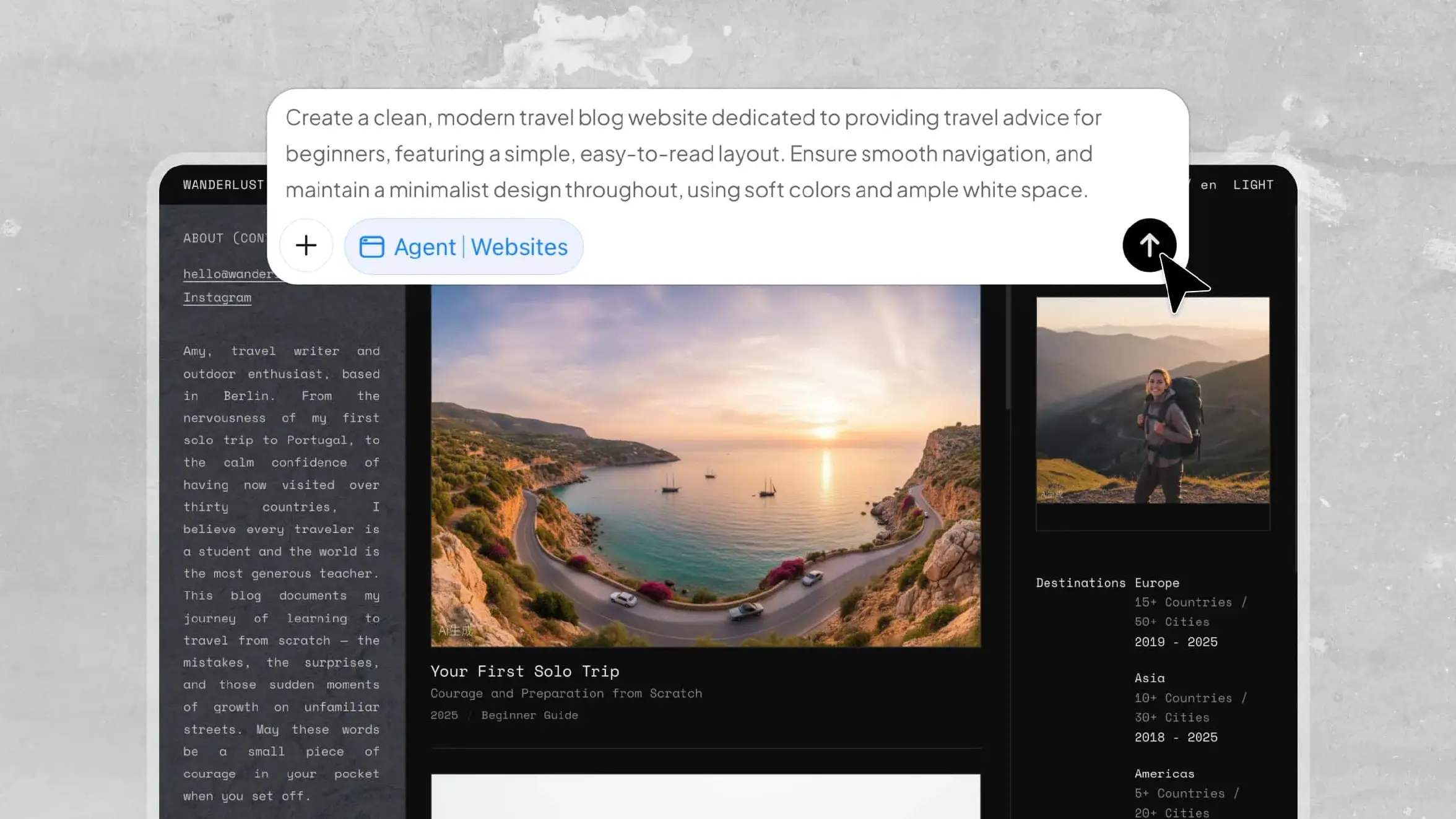
Task: Open the Instagram link in sidebar
Action: click(217, 297)
